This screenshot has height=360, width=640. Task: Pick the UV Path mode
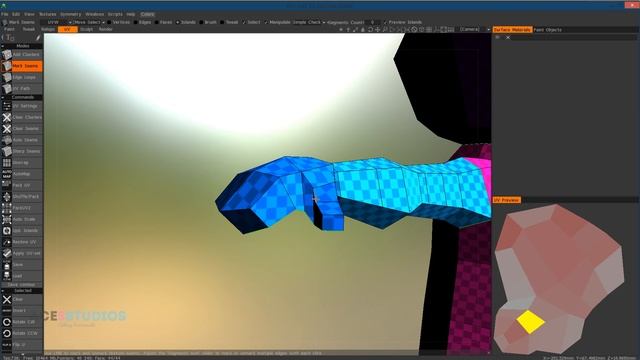pyautogui.click(x=22, y=89)
